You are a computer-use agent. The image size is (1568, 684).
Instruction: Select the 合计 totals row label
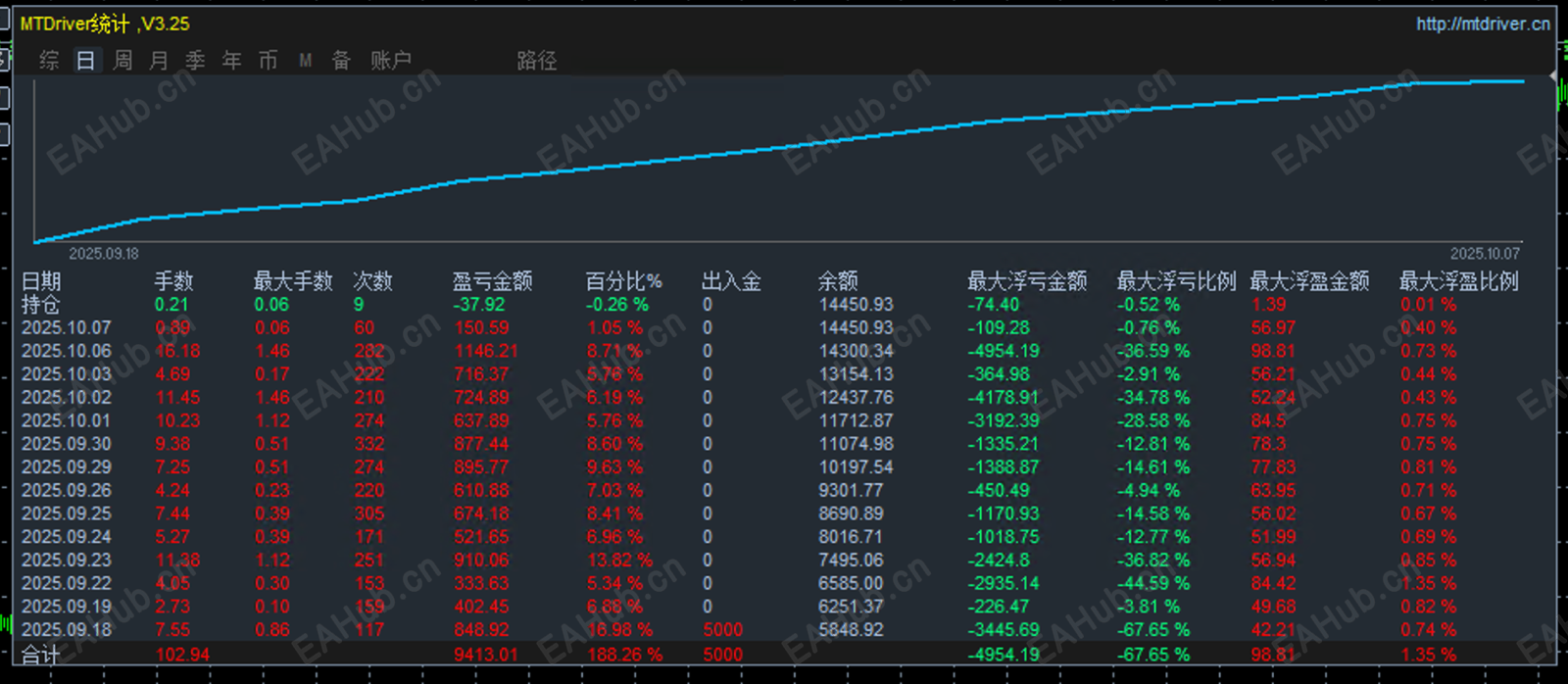(x=41, y=655)
